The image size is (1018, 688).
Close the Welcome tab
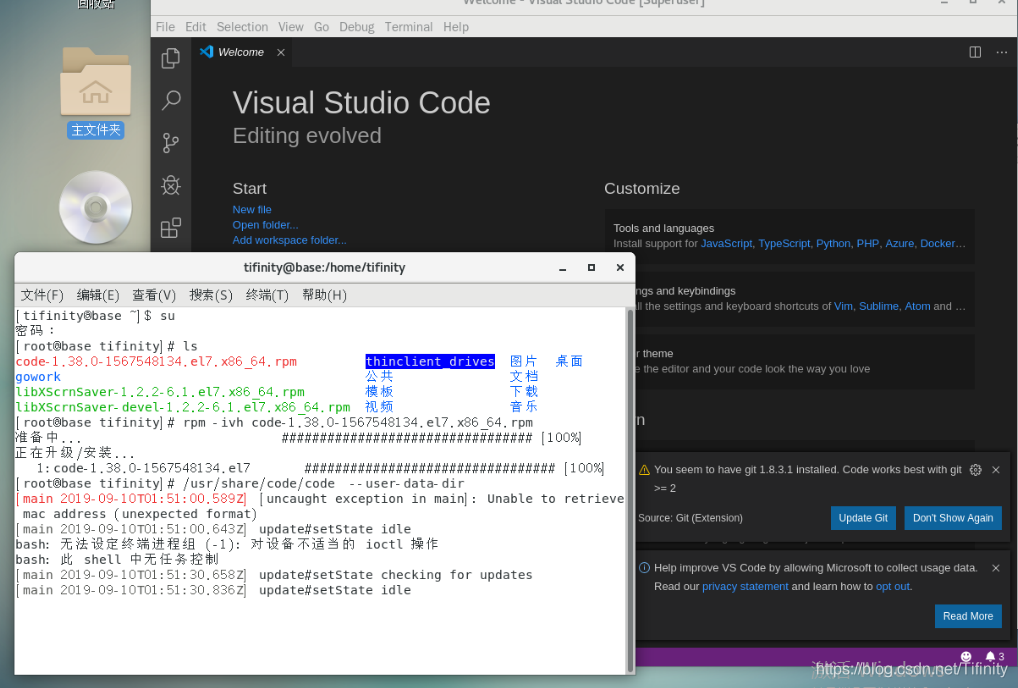pyautogui.click(x=281, y=53)
